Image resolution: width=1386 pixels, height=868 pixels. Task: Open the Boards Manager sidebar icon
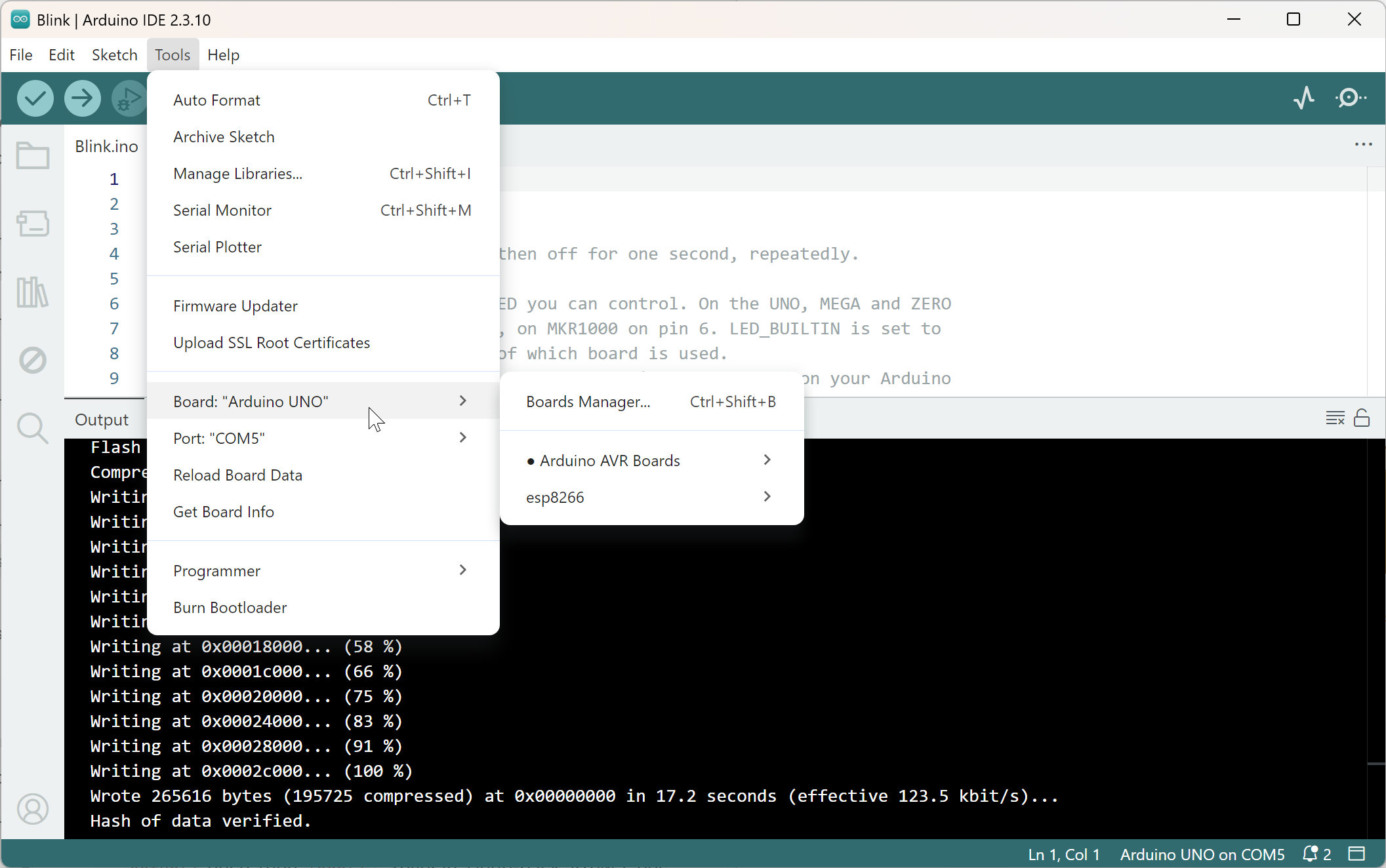[33, 224]
